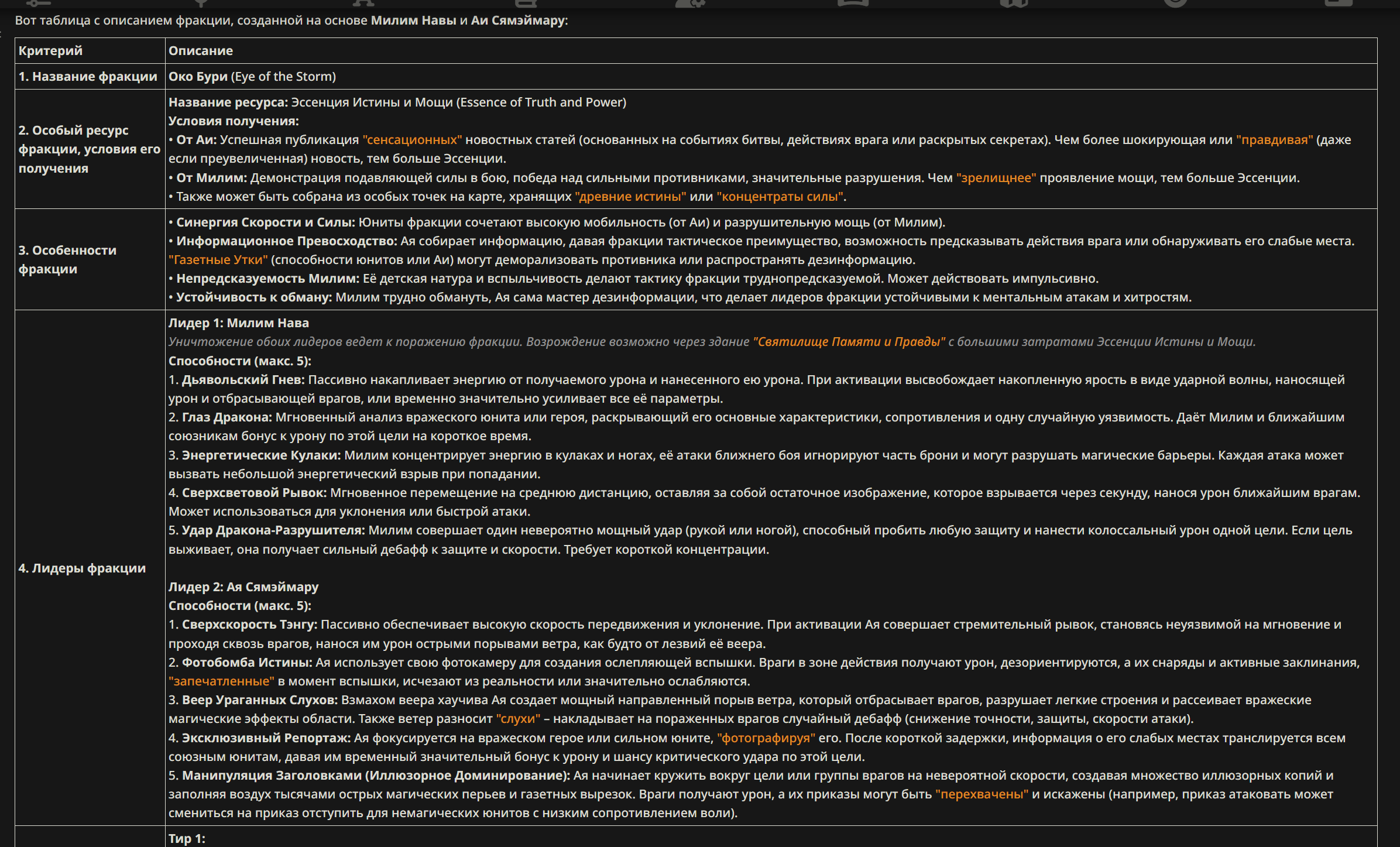This screenshot has height=847, width=1400.
Task: Click "(Essence of Truth and Power)" text
Action: pos(541,102)
